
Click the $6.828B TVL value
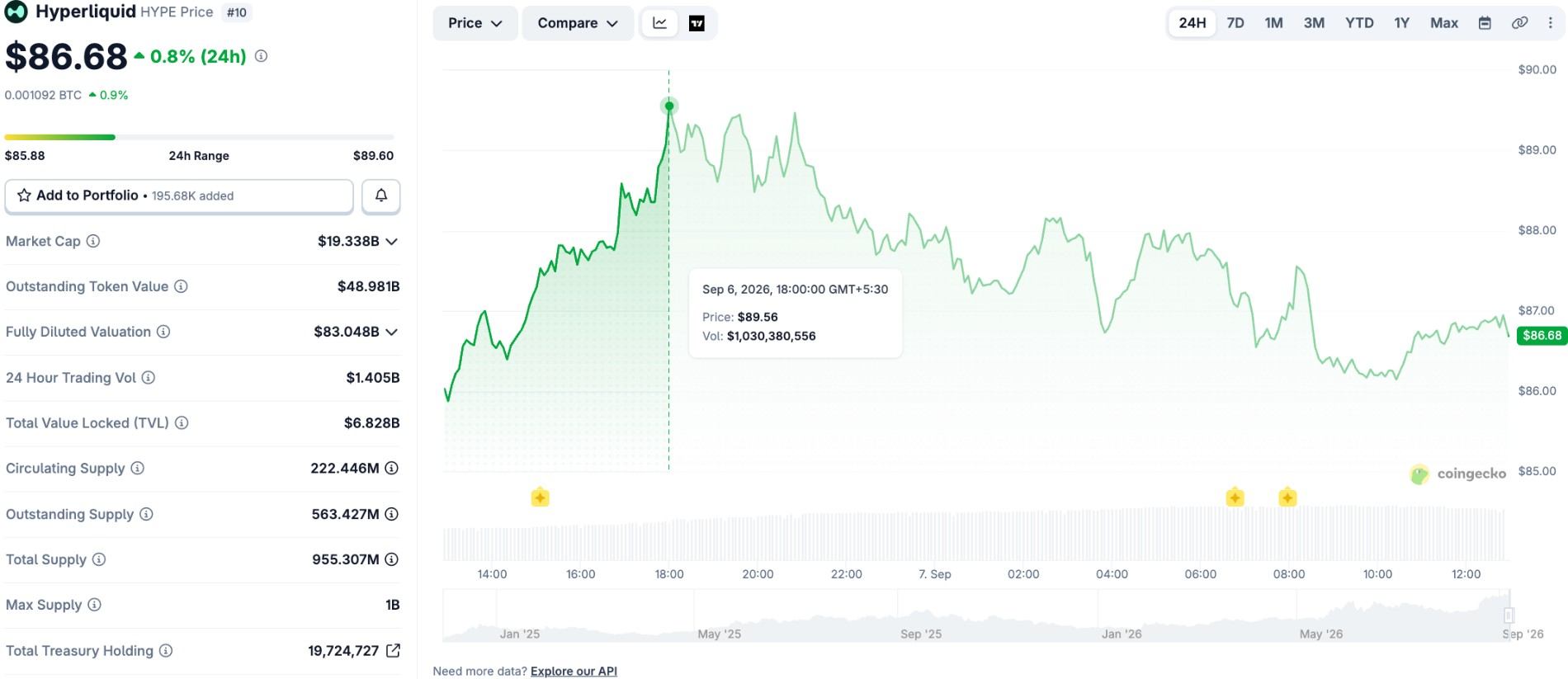[x=372, y=422]
